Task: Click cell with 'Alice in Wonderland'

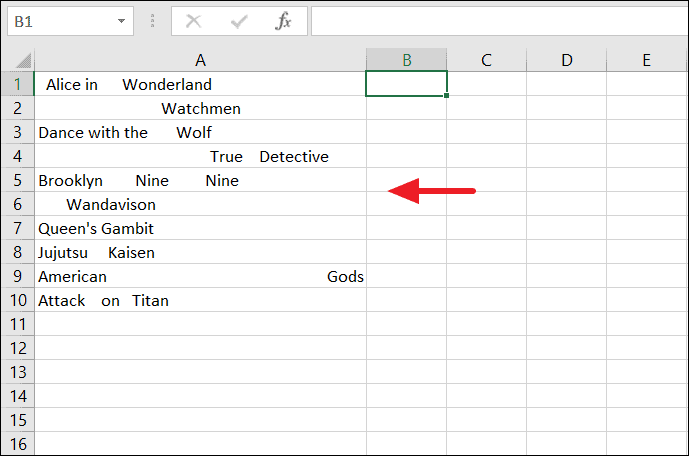Action: tap(200, 84)
